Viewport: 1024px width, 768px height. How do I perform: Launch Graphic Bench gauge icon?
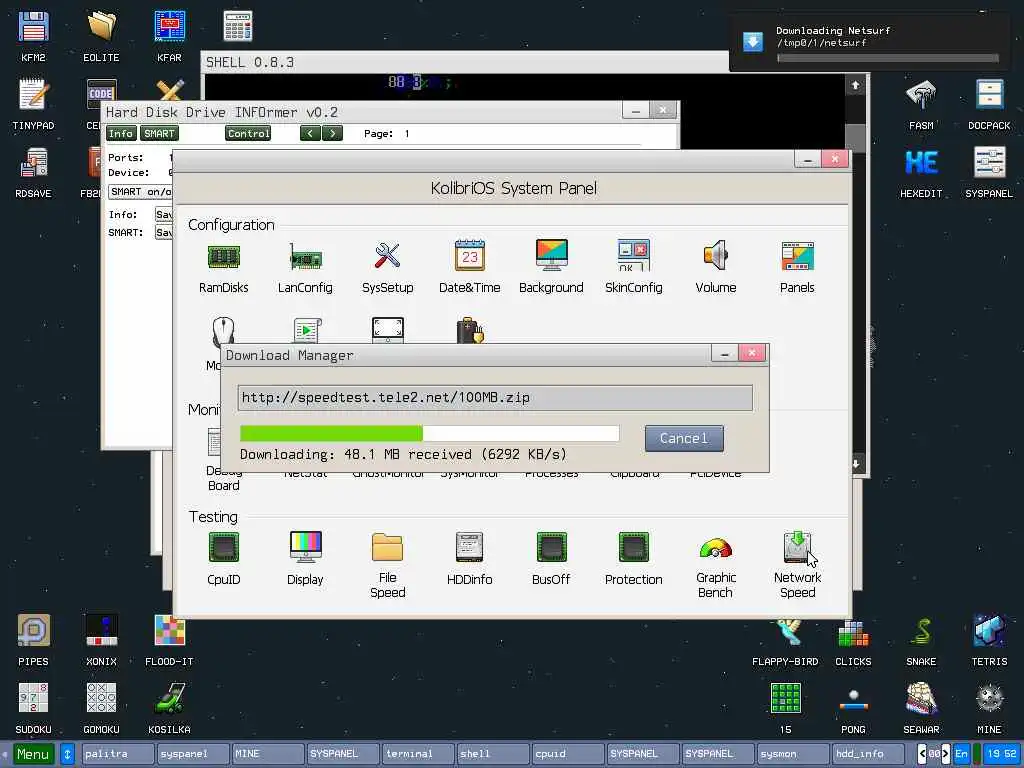pos(716,549)
